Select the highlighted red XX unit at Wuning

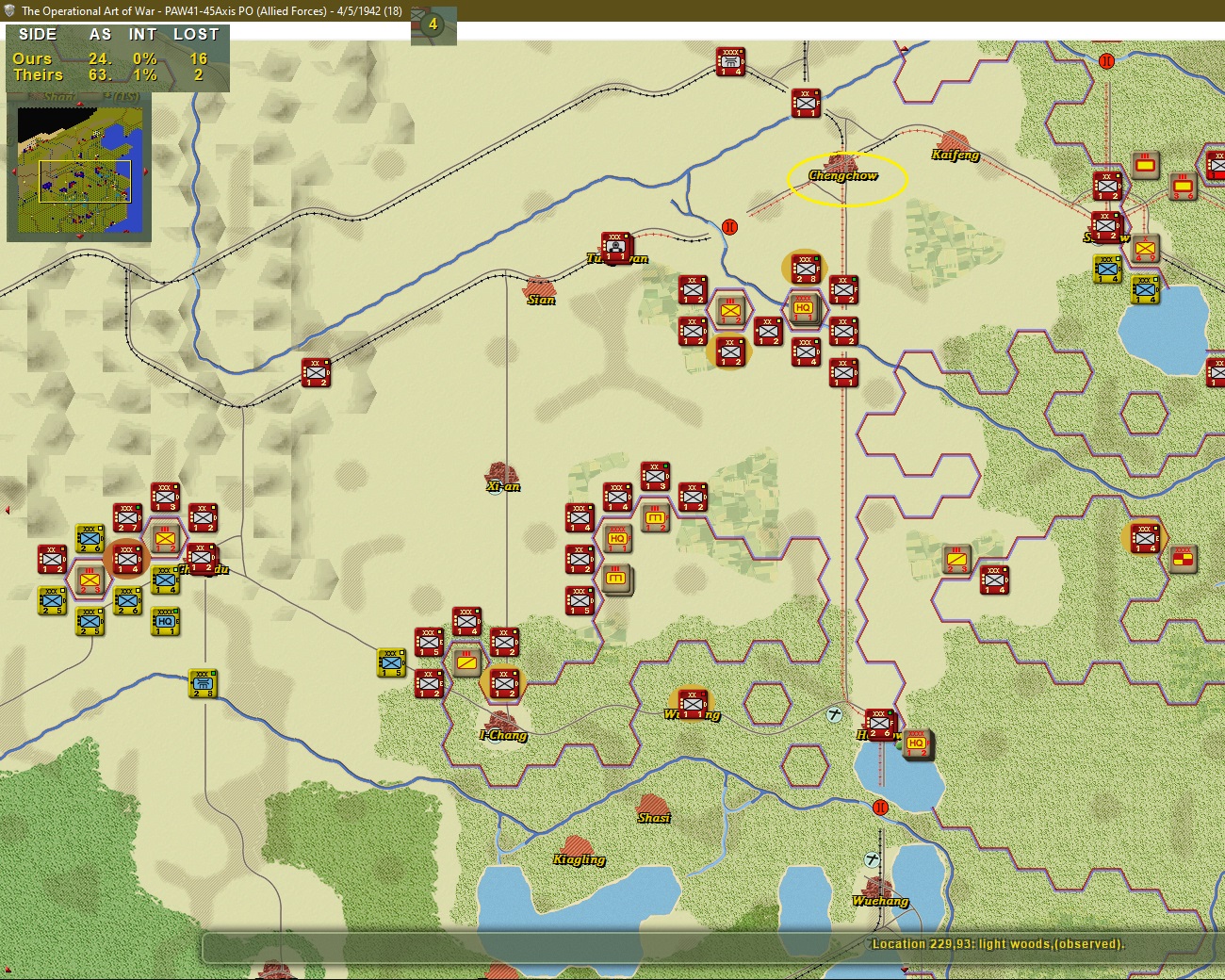[x=693, y=703]
